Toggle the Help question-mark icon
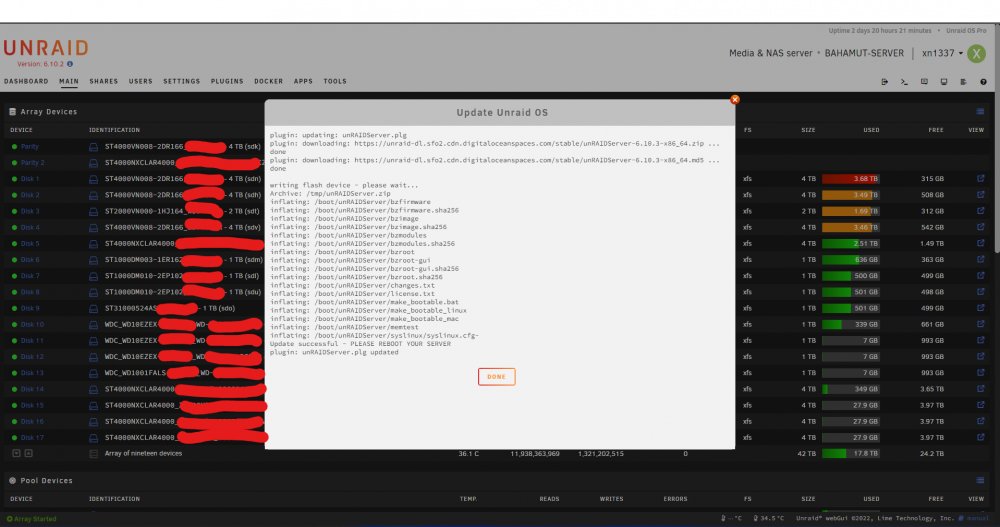The height and width of the screenshot is (527, 1000). (x=983, y=82)
